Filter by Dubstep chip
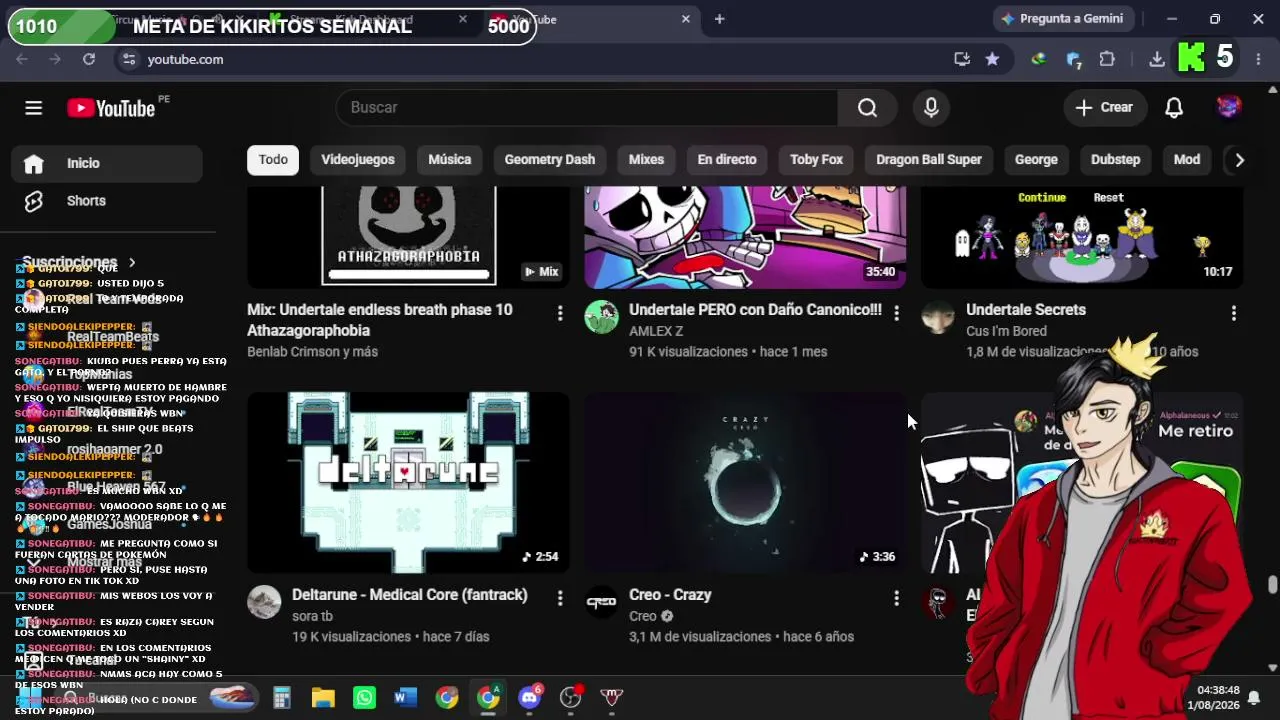 point(1115,160)
